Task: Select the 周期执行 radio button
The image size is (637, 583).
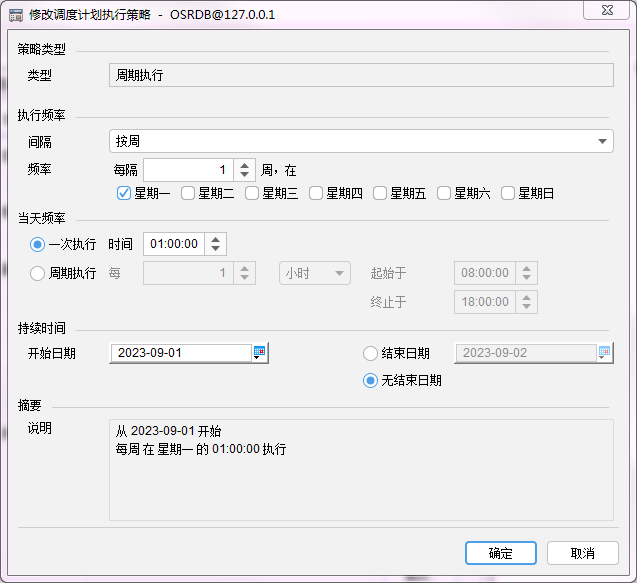Action: (x=37, y=273)
